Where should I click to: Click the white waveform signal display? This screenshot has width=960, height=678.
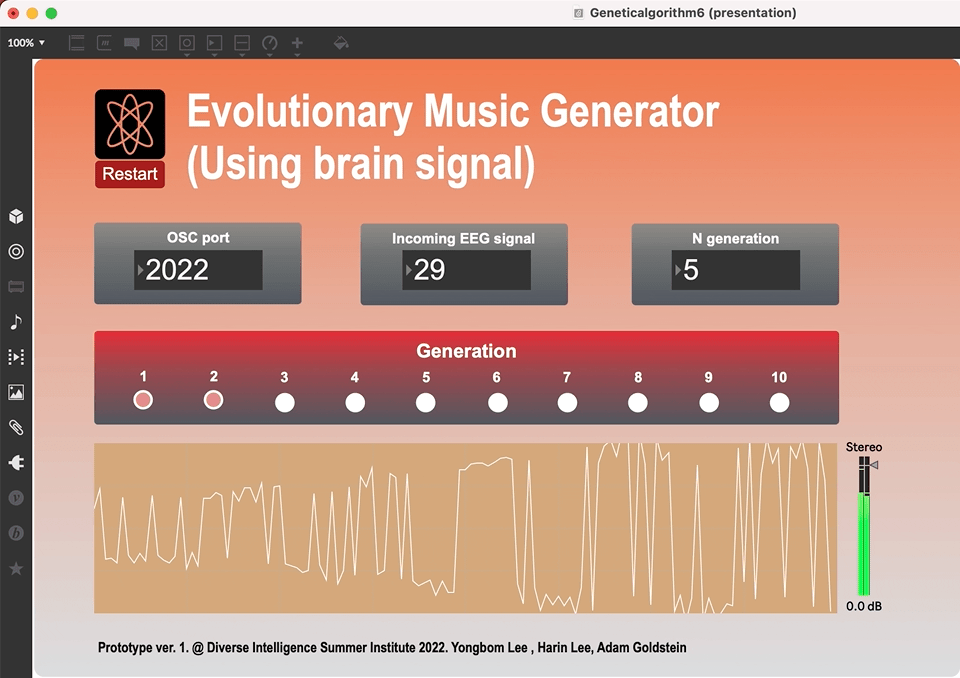[465, 528]
